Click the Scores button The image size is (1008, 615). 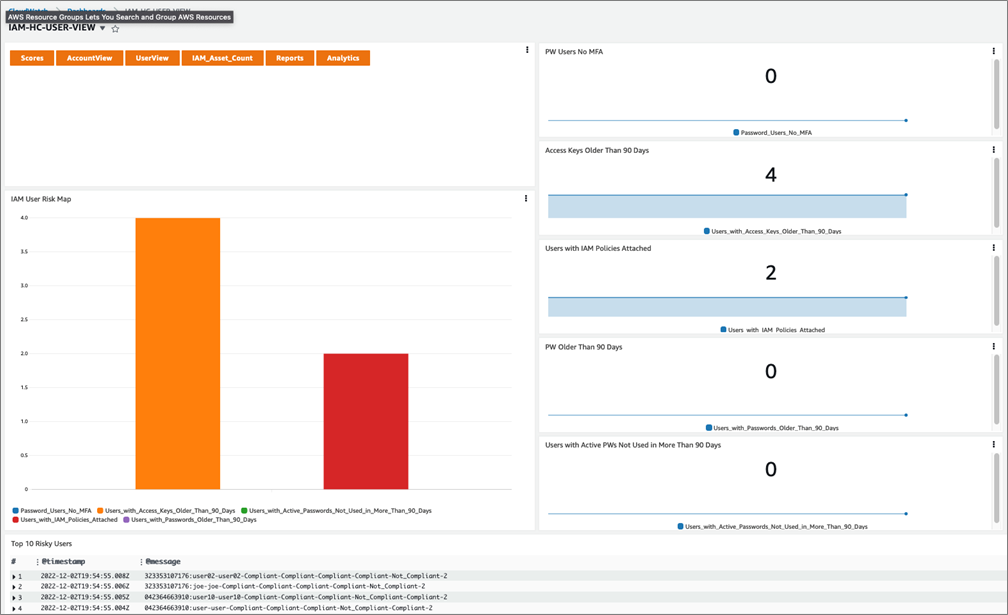32,58
